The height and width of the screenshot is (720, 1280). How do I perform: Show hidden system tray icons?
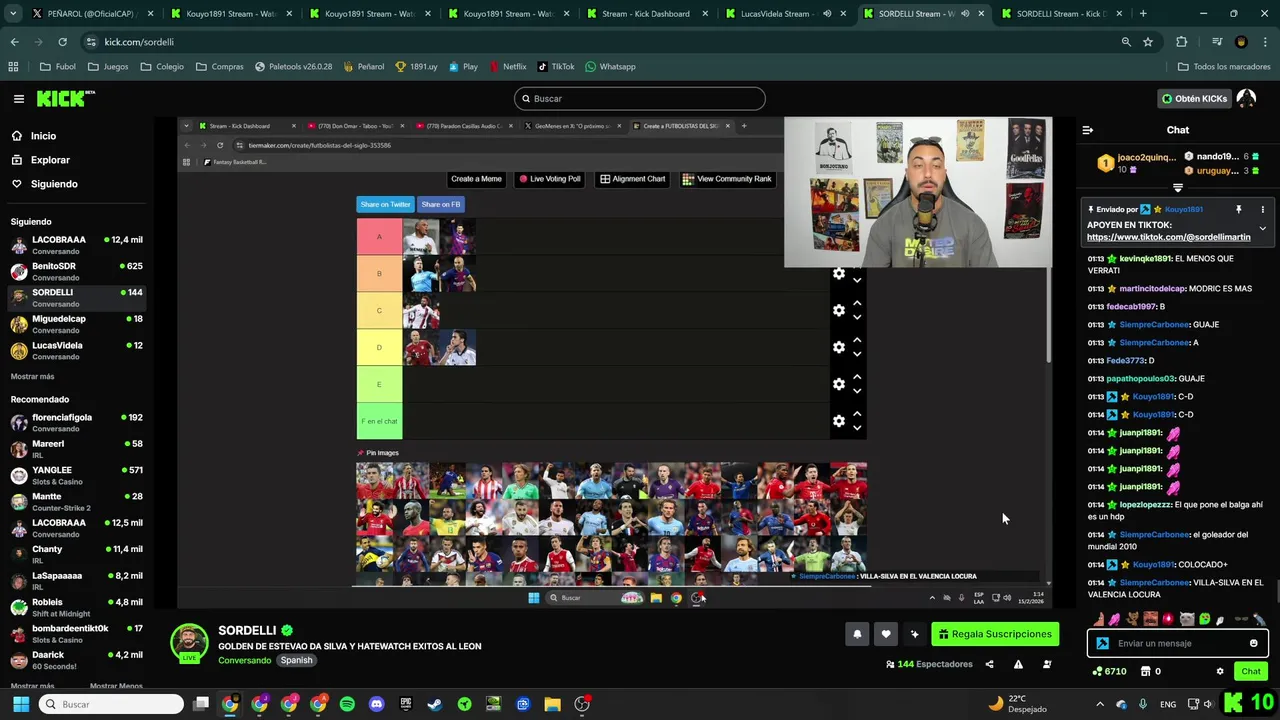[x=1100, y=704]
